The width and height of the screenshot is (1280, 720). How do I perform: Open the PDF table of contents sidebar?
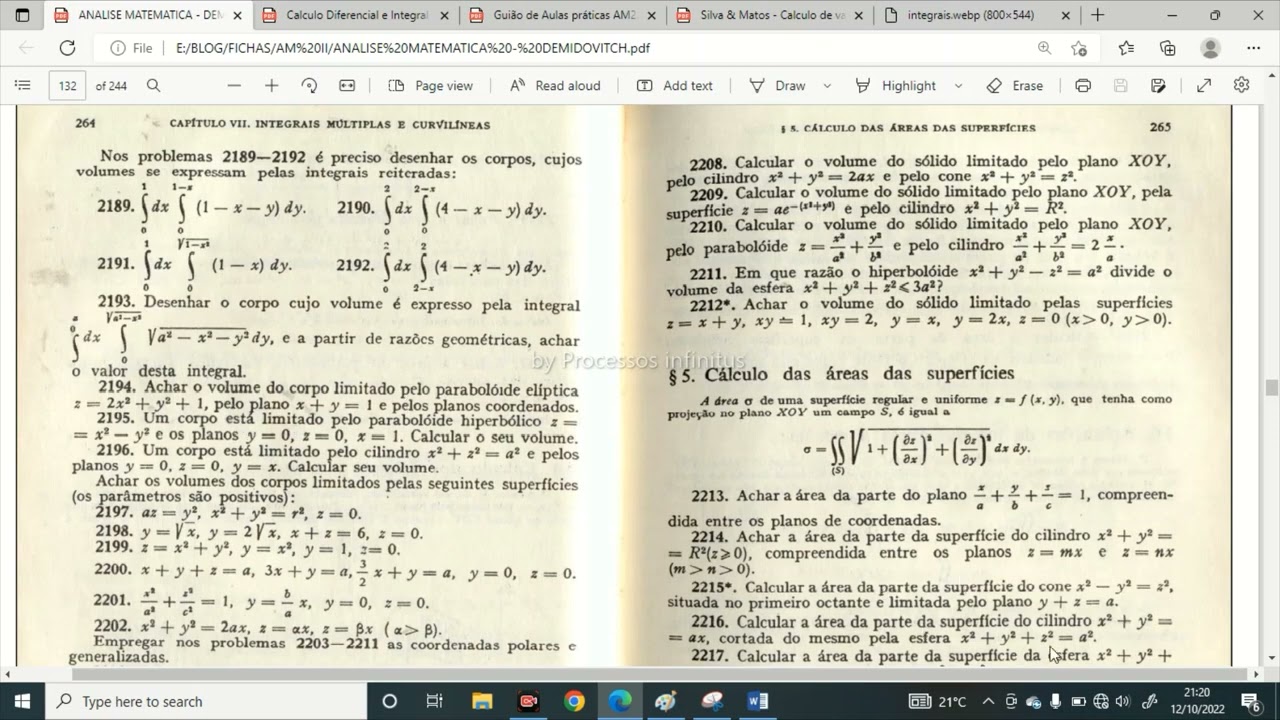[23, 86]
